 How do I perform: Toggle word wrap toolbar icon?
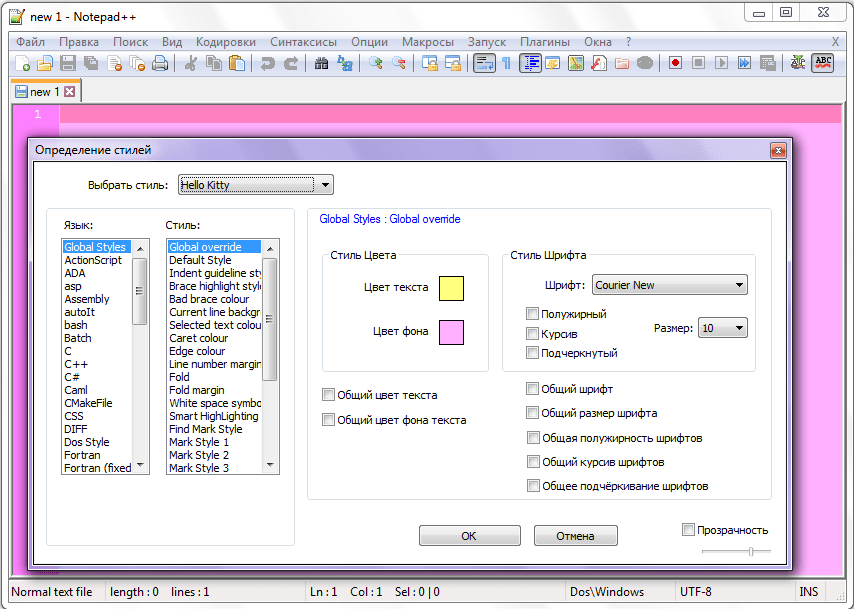(x=484, y=63)
